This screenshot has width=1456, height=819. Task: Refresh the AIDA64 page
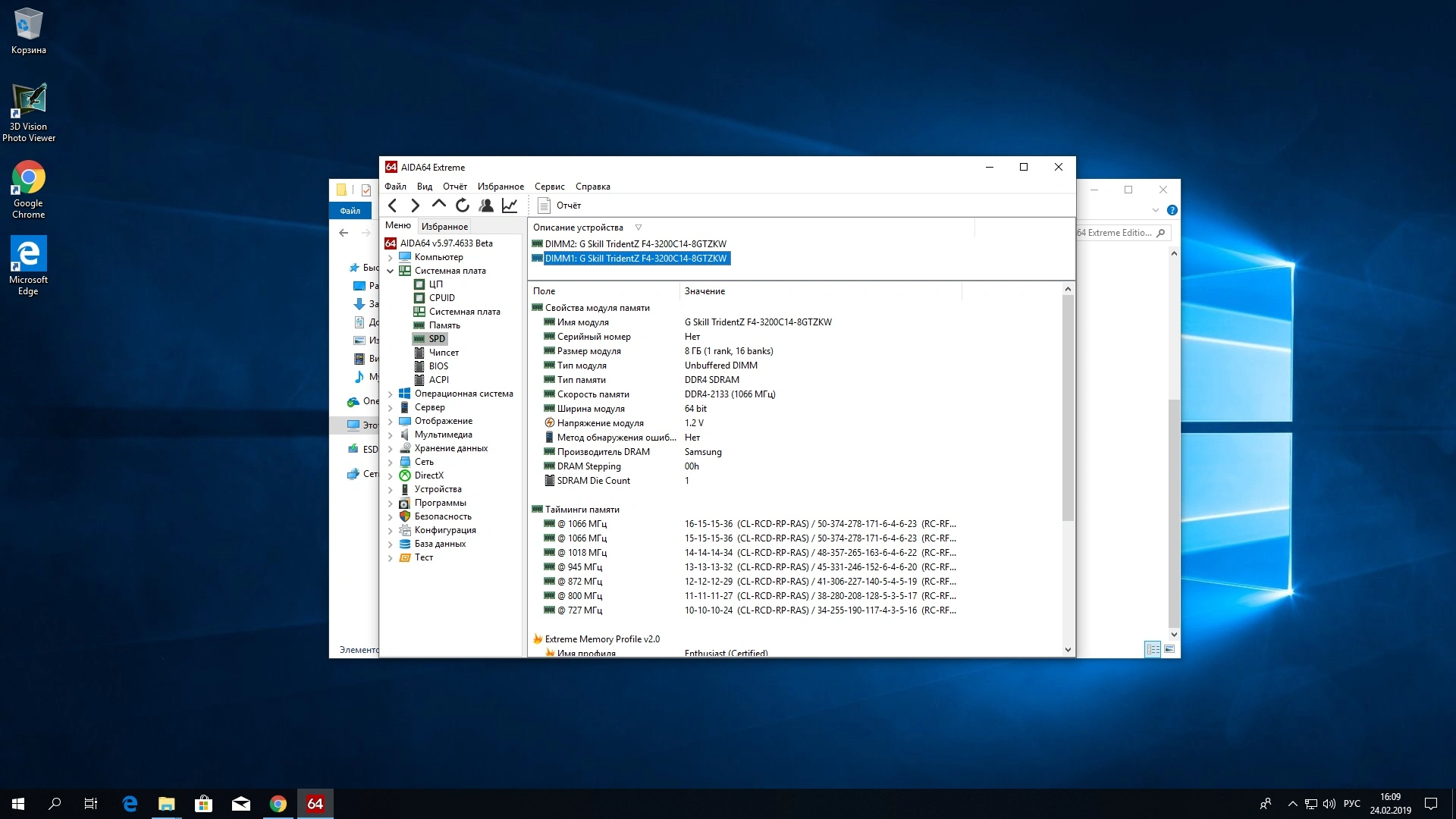(x=463, y=206)
